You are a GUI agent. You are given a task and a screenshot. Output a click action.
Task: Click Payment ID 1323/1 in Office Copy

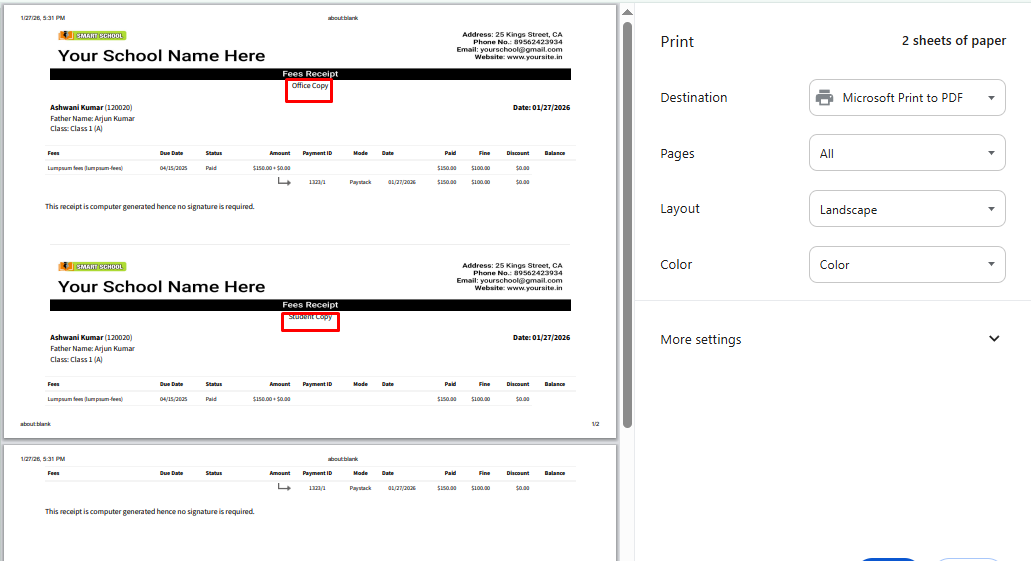[317, 182]
